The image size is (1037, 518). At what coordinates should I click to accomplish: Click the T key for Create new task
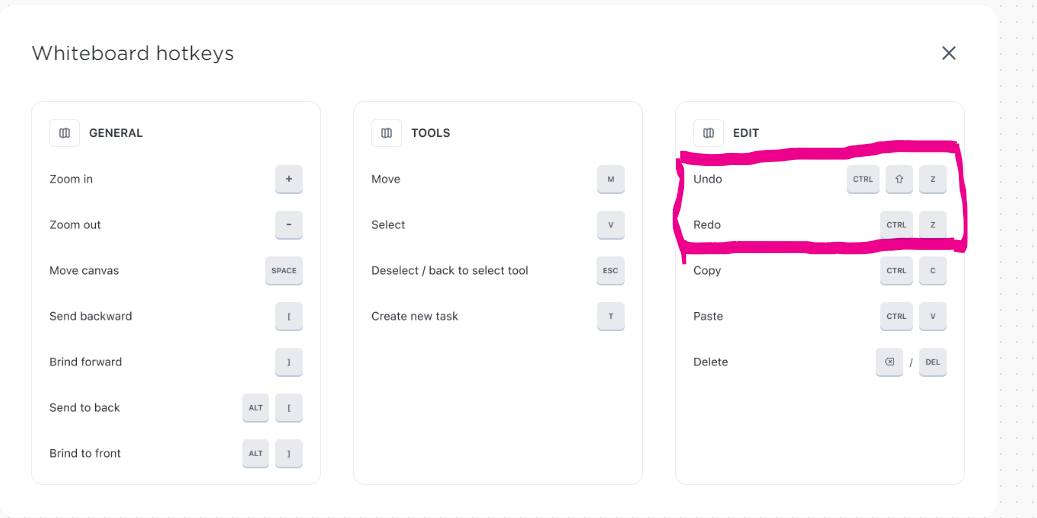610,316
